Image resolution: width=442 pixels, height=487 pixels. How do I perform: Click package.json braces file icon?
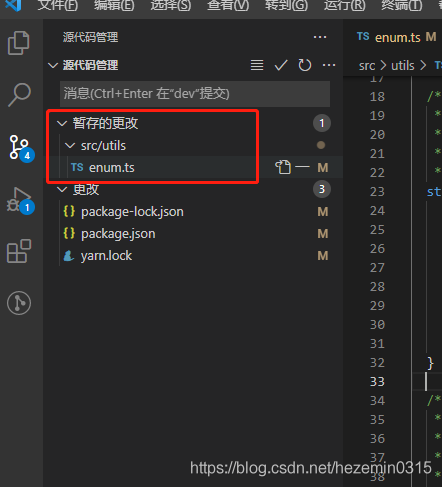click(x=69, y=233)
